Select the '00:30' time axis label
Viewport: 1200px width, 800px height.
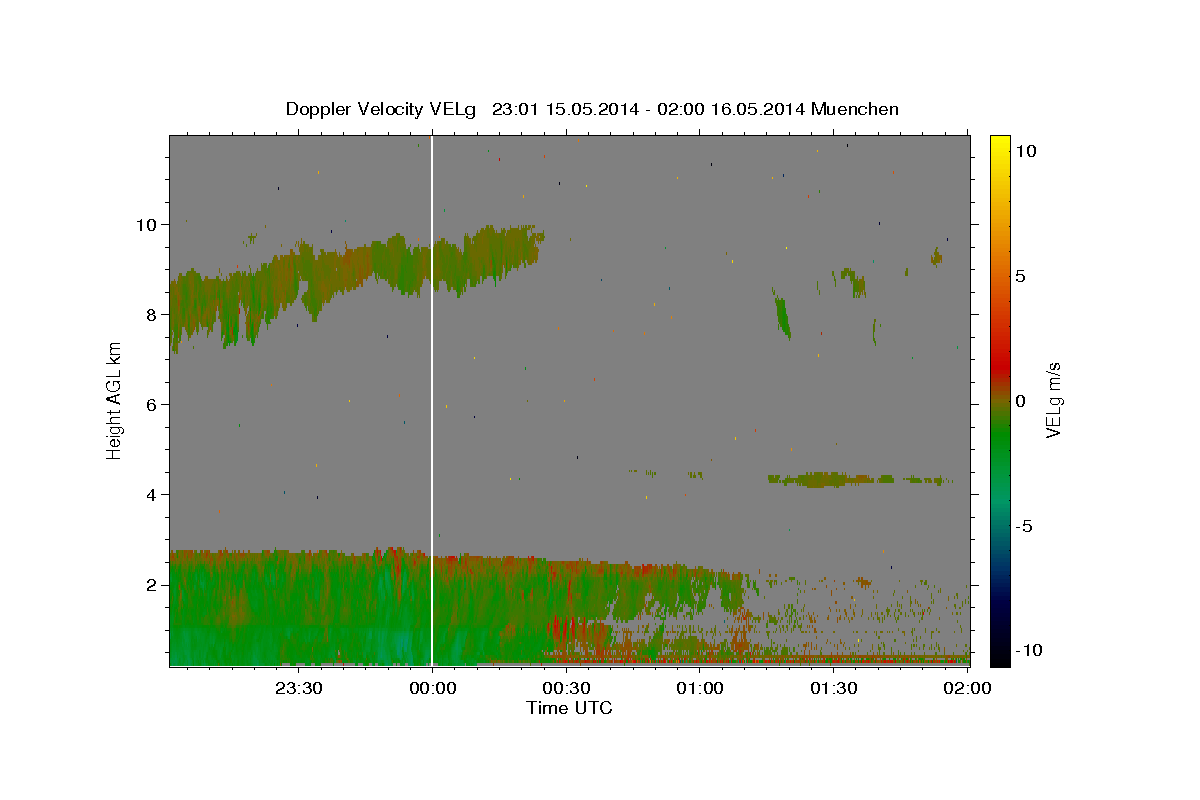tap(566, 688)
